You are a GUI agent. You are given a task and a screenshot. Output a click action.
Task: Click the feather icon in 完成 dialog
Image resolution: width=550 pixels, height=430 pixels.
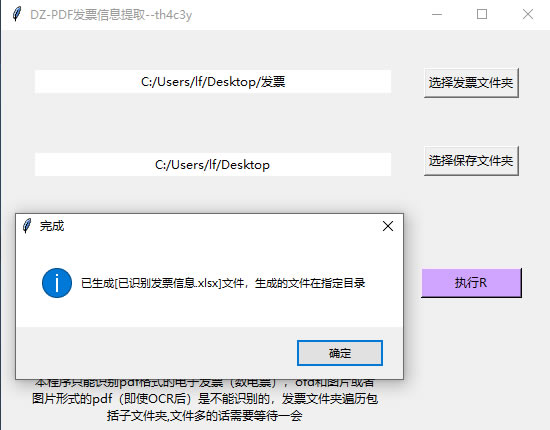pyautogui.click(x=27, y=226)
